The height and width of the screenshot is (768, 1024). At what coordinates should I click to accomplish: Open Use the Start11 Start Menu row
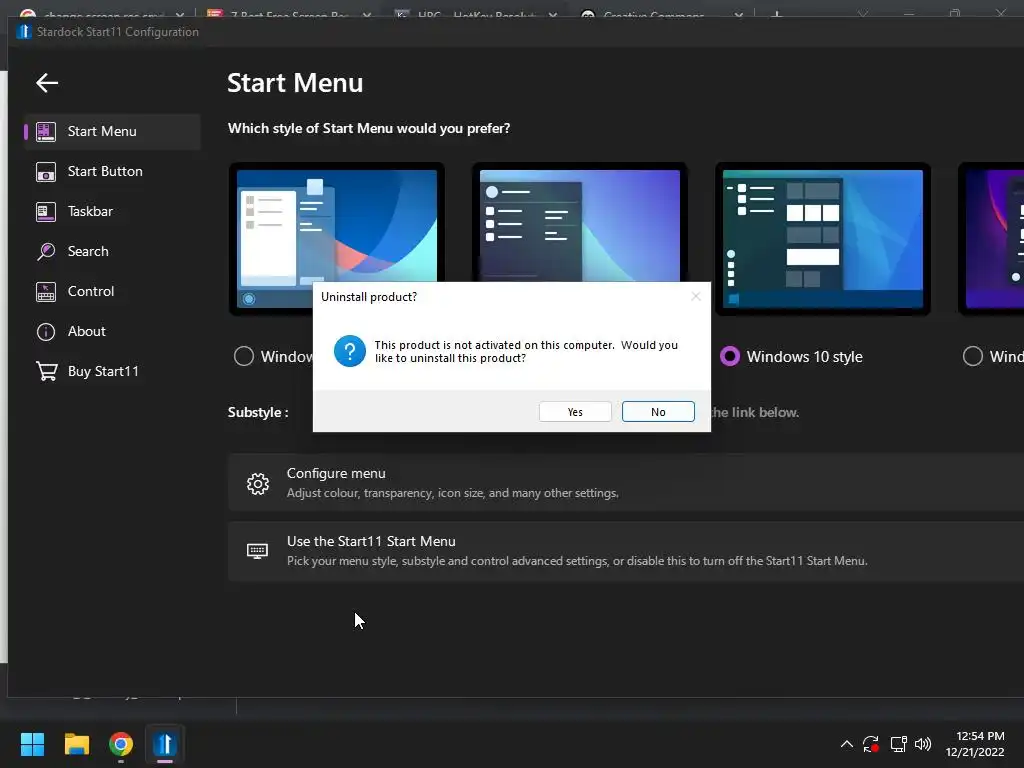(x=626, y=551)
